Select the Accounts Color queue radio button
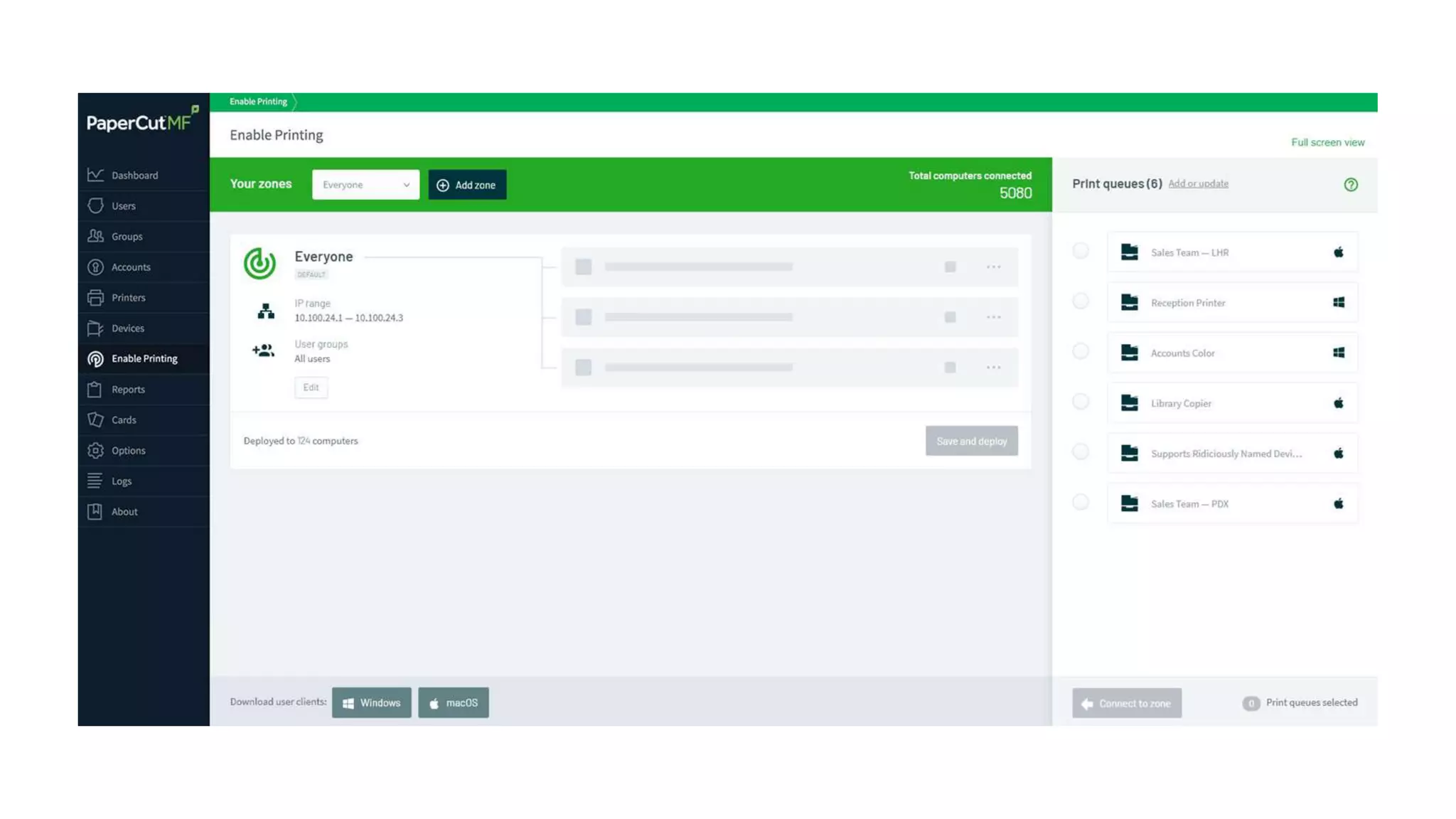This screenshot has width=1456, height=819. coord(1081,351)
